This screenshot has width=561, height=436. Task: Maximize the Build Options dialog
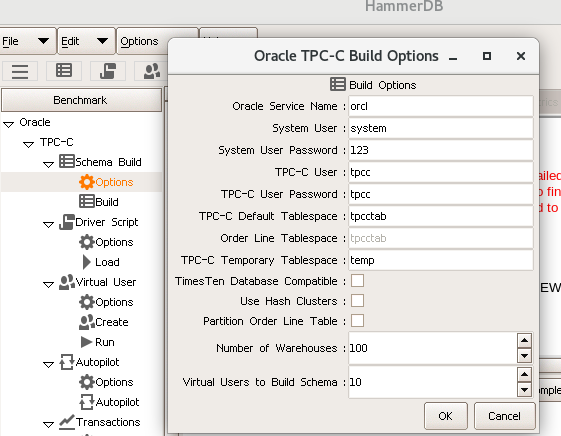[487, 56]
